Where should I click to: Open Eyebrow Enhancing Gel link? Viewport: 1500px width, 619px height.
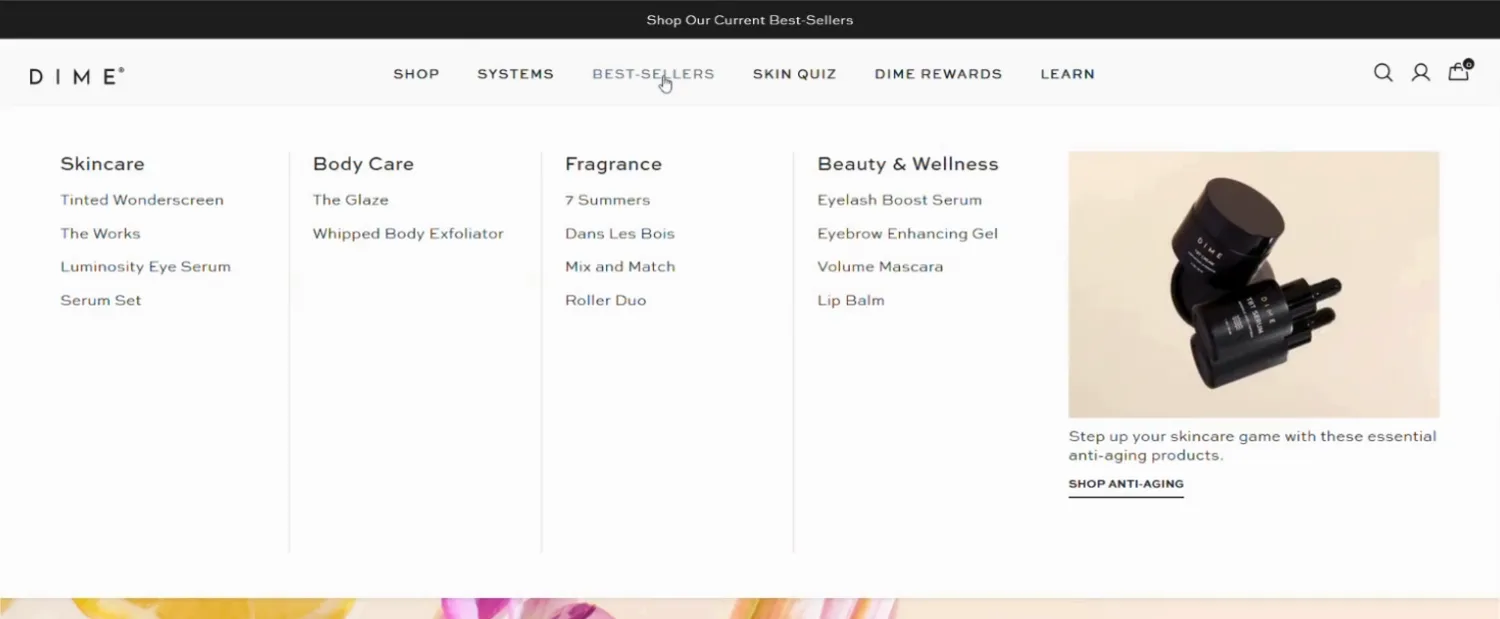907,233
